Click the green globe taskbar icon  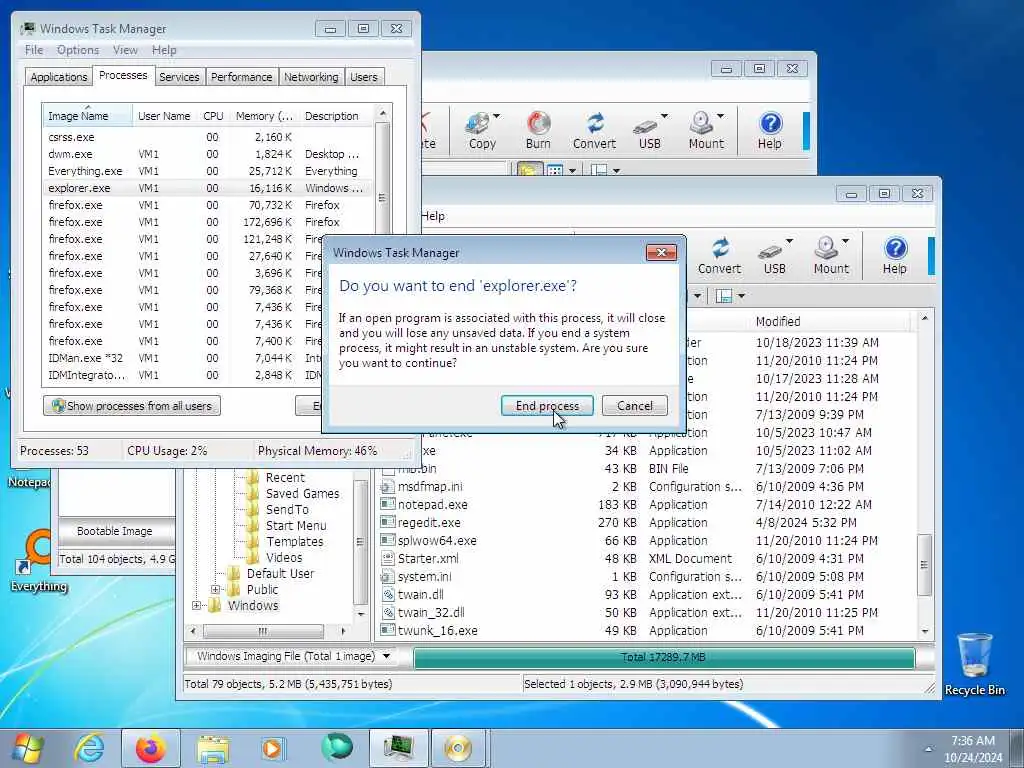(336, 748)
